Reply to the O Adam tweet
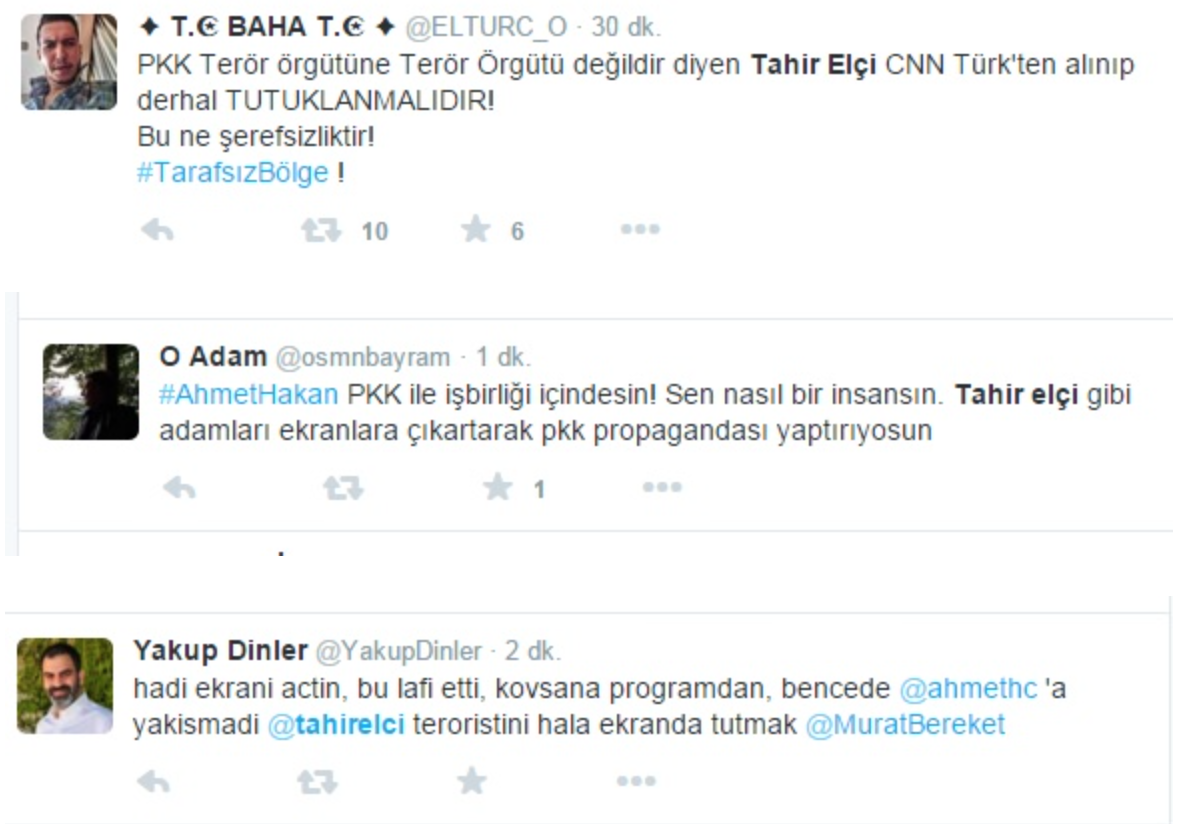The height and width of the screenshot is (824, 1180). (179, 488)
